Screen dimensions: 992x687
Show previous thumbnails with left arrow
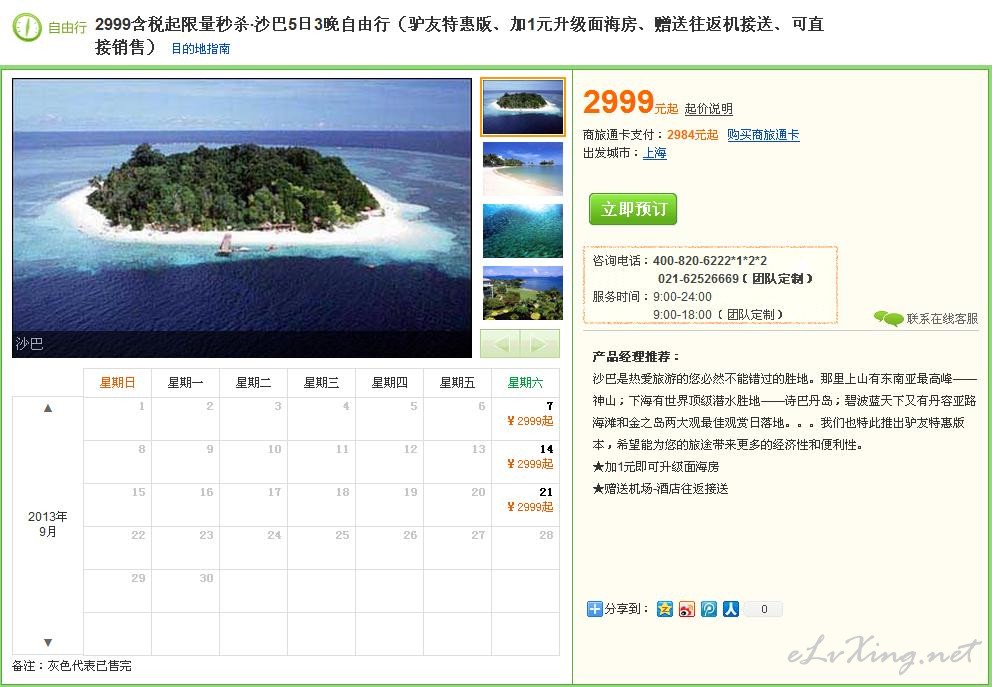click(x=500, y=344)
